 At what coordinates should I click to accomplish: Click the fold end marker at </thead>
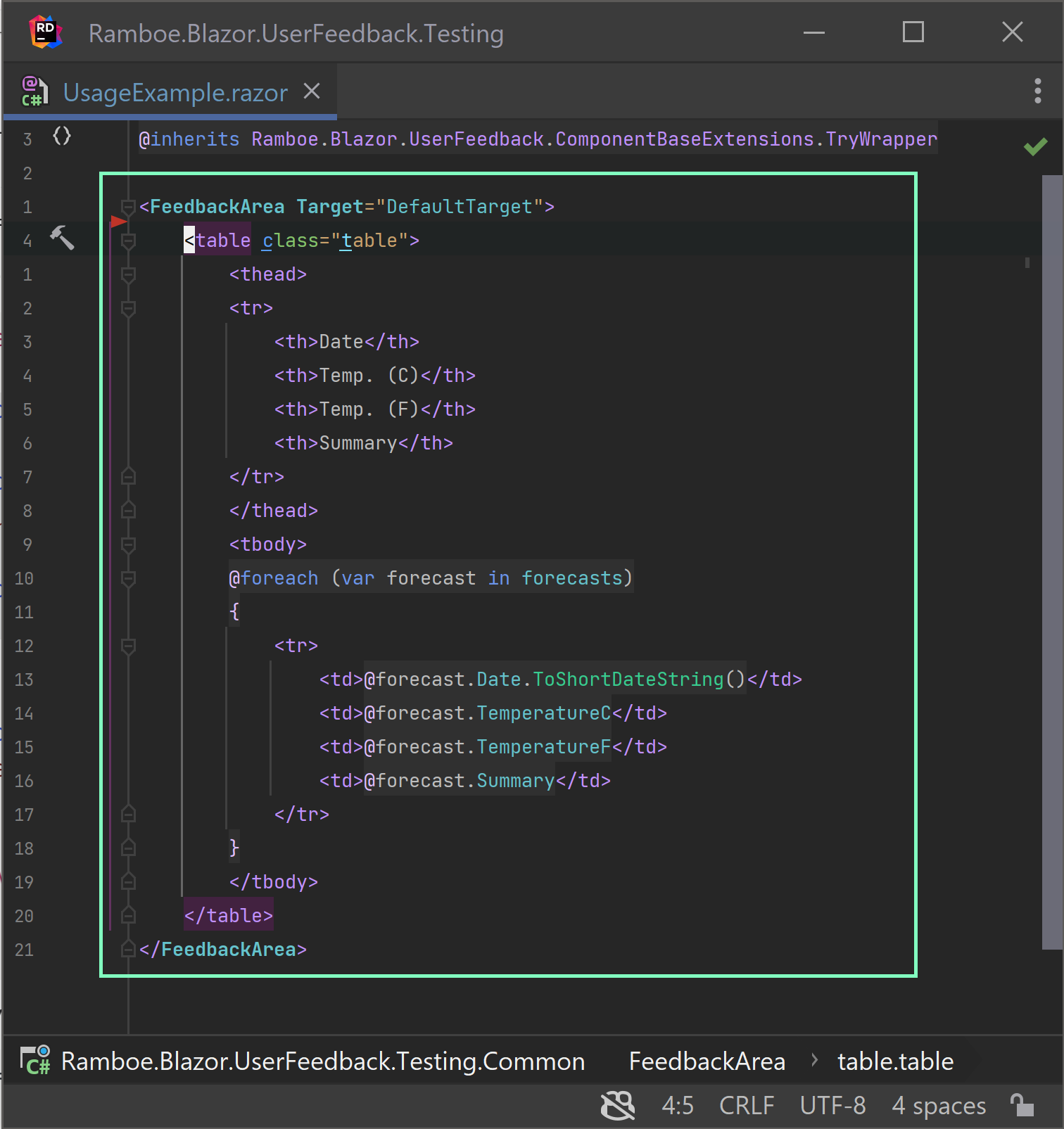pyautogui.click(x=128, y=511)
